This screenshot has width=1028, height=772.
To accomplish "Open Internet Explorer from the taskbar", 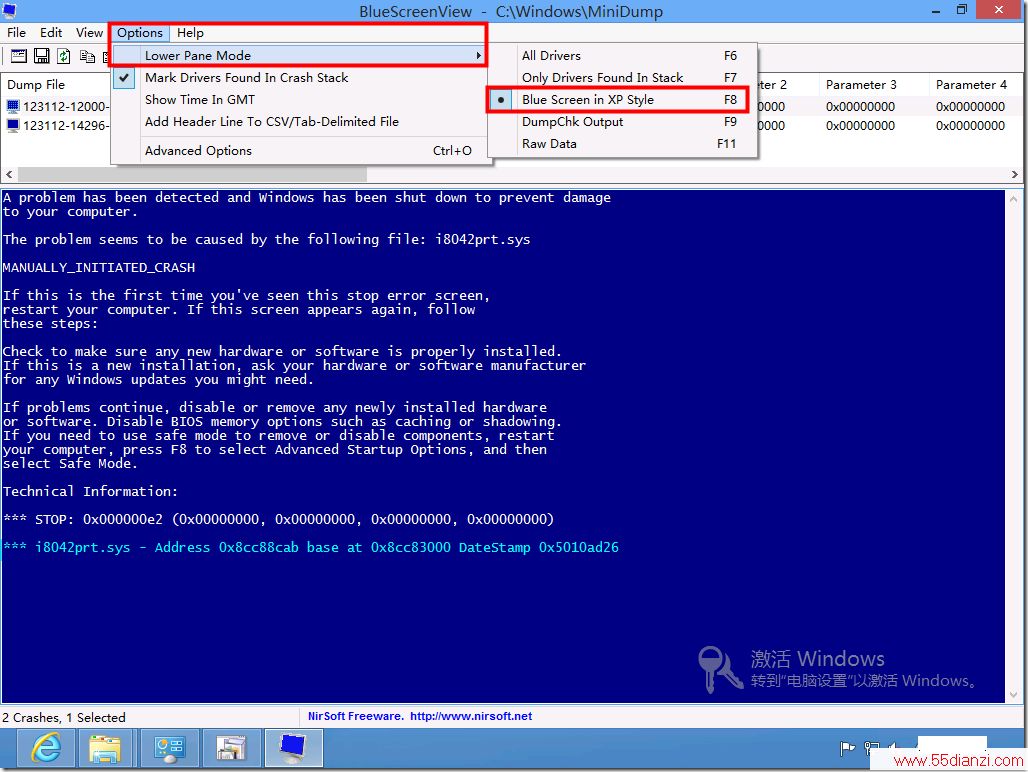I will [46, 748].
